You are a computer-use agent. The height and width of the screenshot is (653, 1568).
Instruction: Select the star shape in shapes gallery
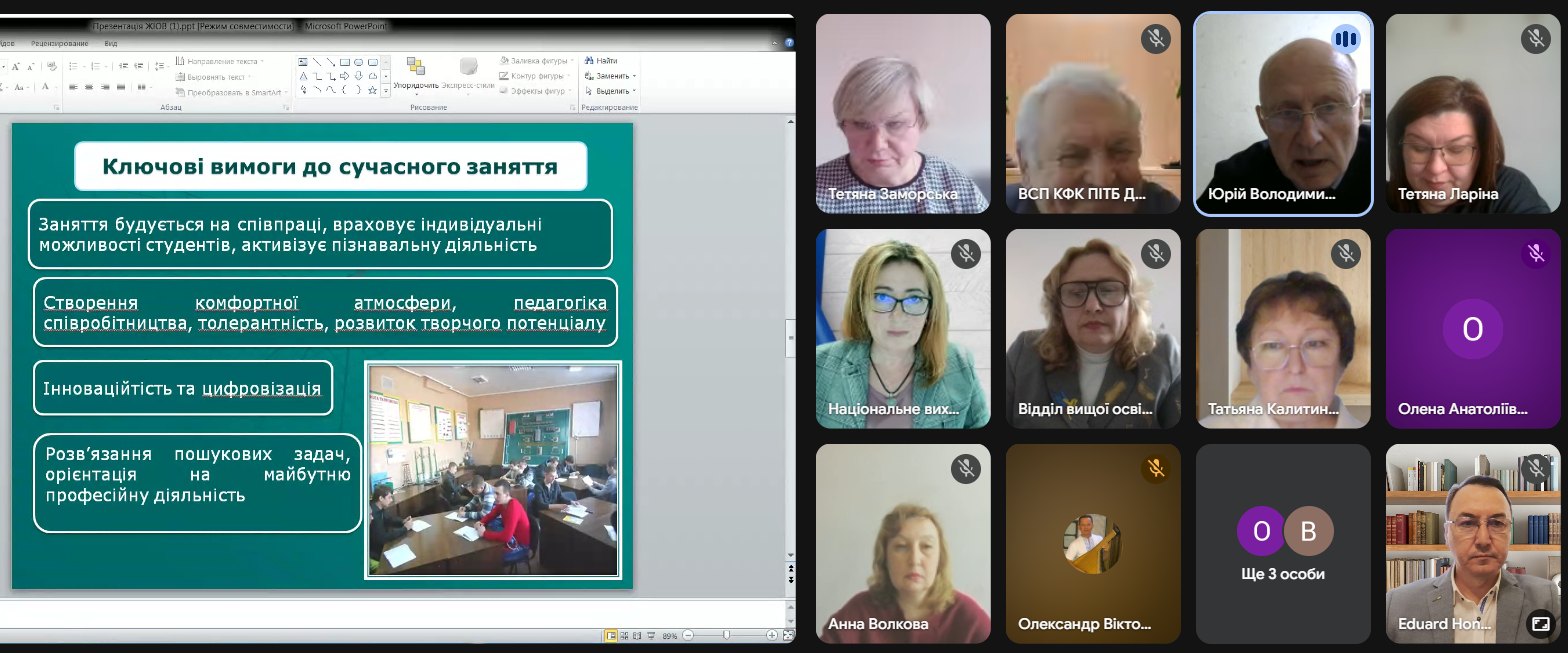pyautogui.click(x=372, y=90)
